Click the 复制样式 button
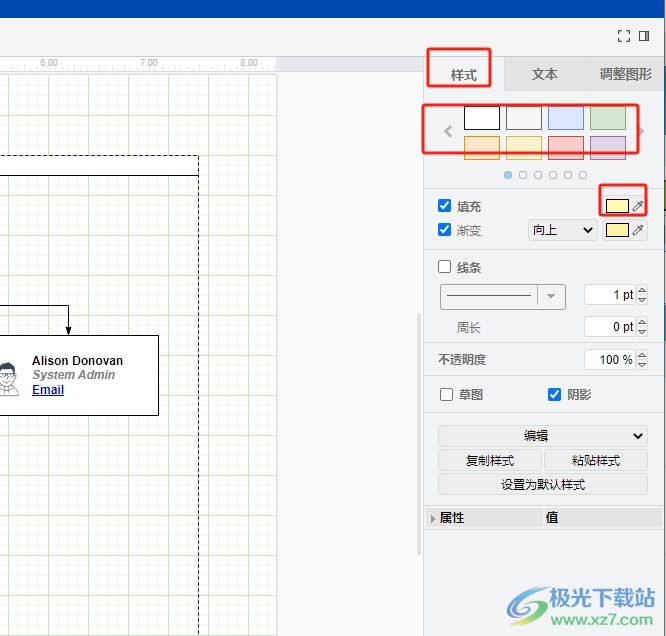The image size is (666, 636). click(x=490, y=461)
